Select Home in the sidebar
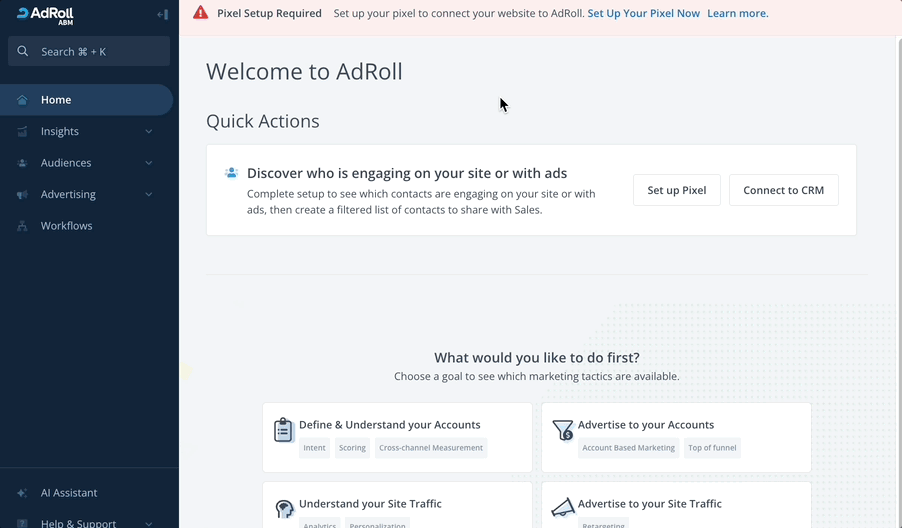This screenshot has width=902, height=528. (x=56, y=100)
